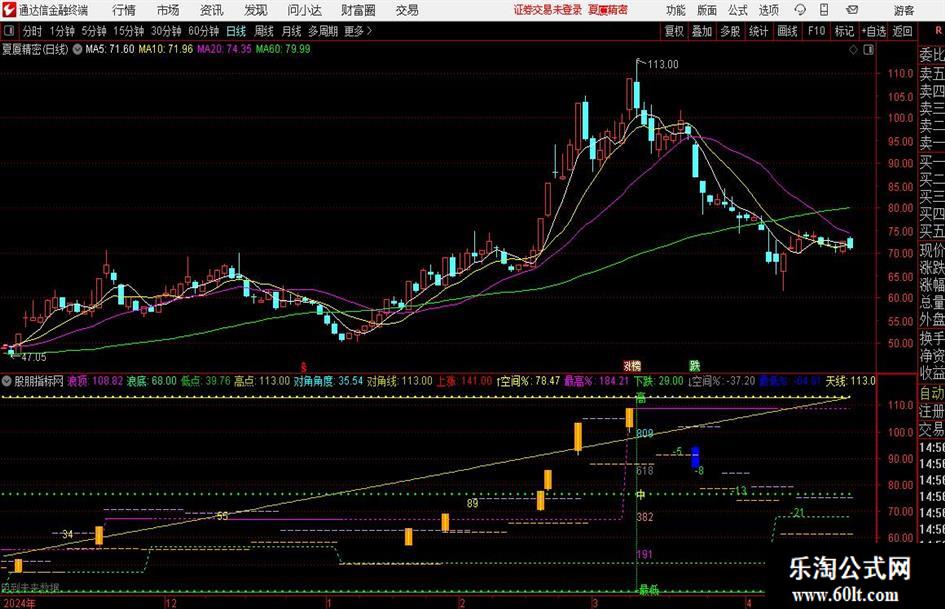This screenshot has width=945, height=609.
Task: Open the 行情 menu
Action: pos(124,10)
